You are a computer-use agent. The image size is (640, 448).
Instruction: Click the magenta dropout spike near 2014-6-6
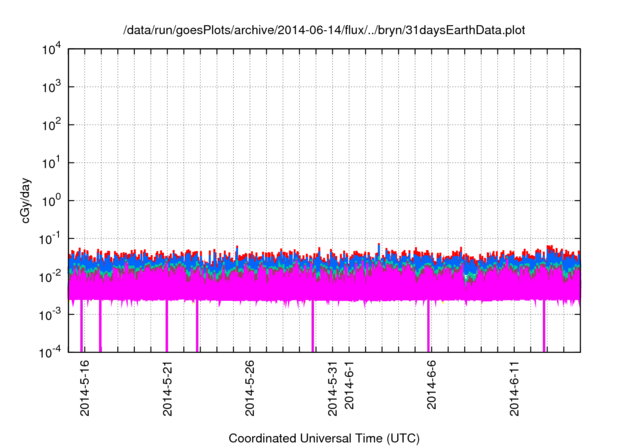coord(429,326)
